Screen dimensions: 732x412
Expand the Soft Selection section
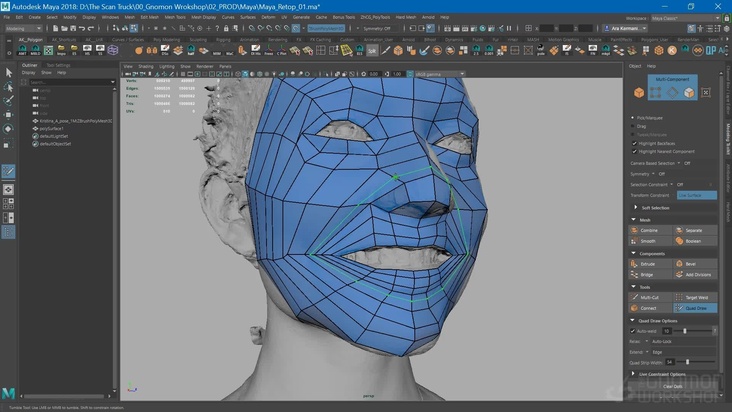(x=635, y=208)
